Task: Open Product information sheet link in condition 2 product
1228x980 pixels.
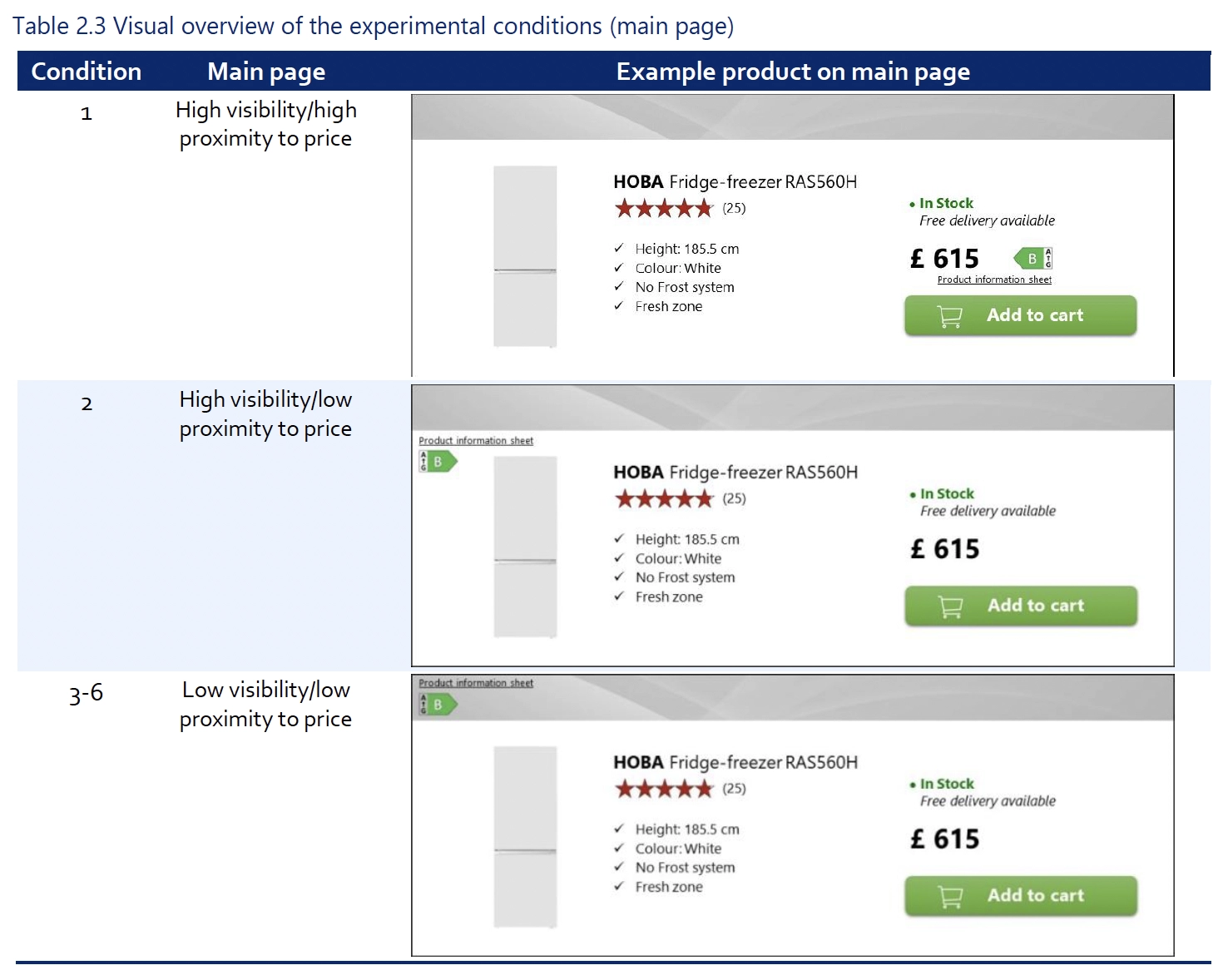Action: tap(476, 441)
